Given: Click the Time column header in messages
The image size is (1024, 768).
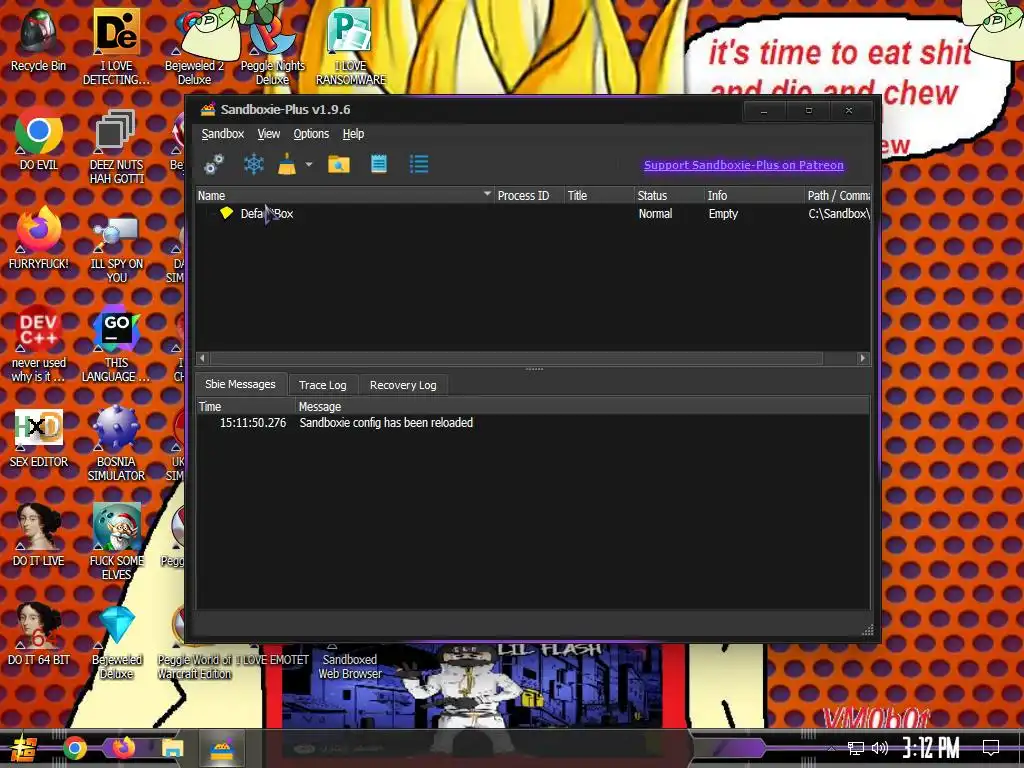Looking at the screenshot, I should pos(246,406).
